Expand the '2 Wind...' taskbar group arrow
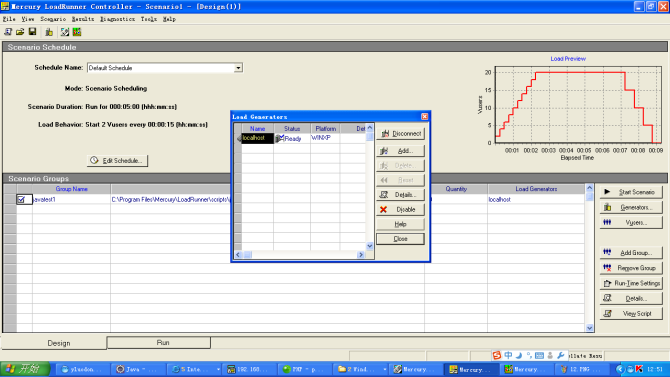670x377 pixels. coord(384,369)
